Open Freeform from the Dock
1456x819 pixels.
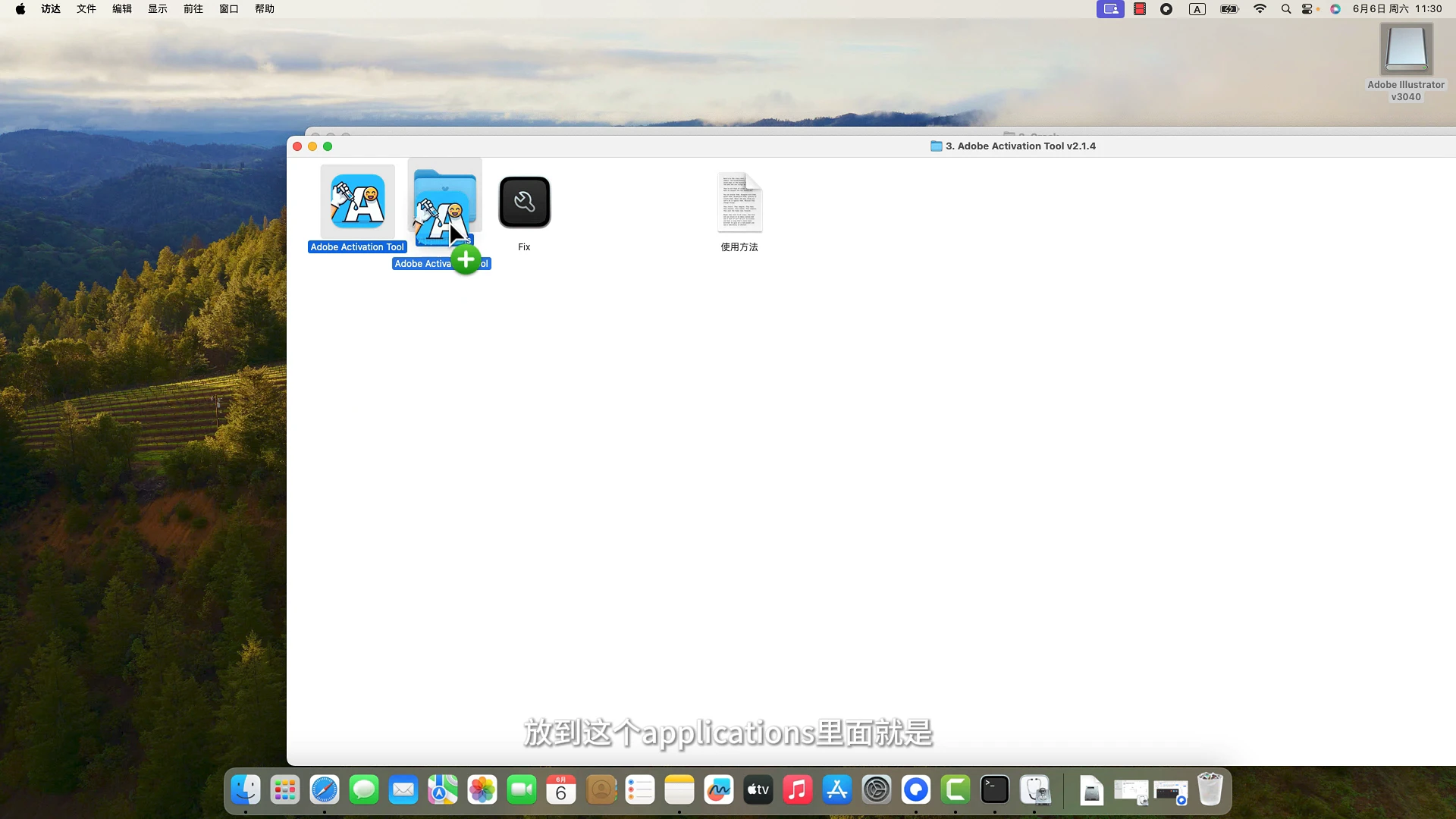(x=719, y=790)
